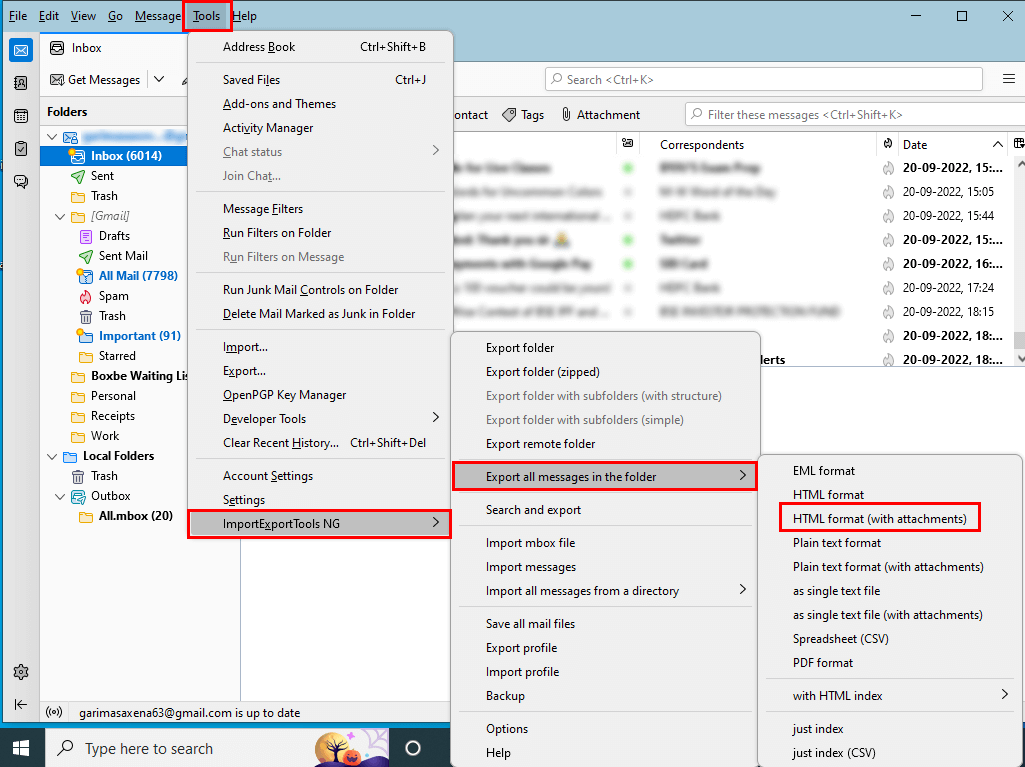
Task: Open the Calendar sidebar icon
Action: 21,116
